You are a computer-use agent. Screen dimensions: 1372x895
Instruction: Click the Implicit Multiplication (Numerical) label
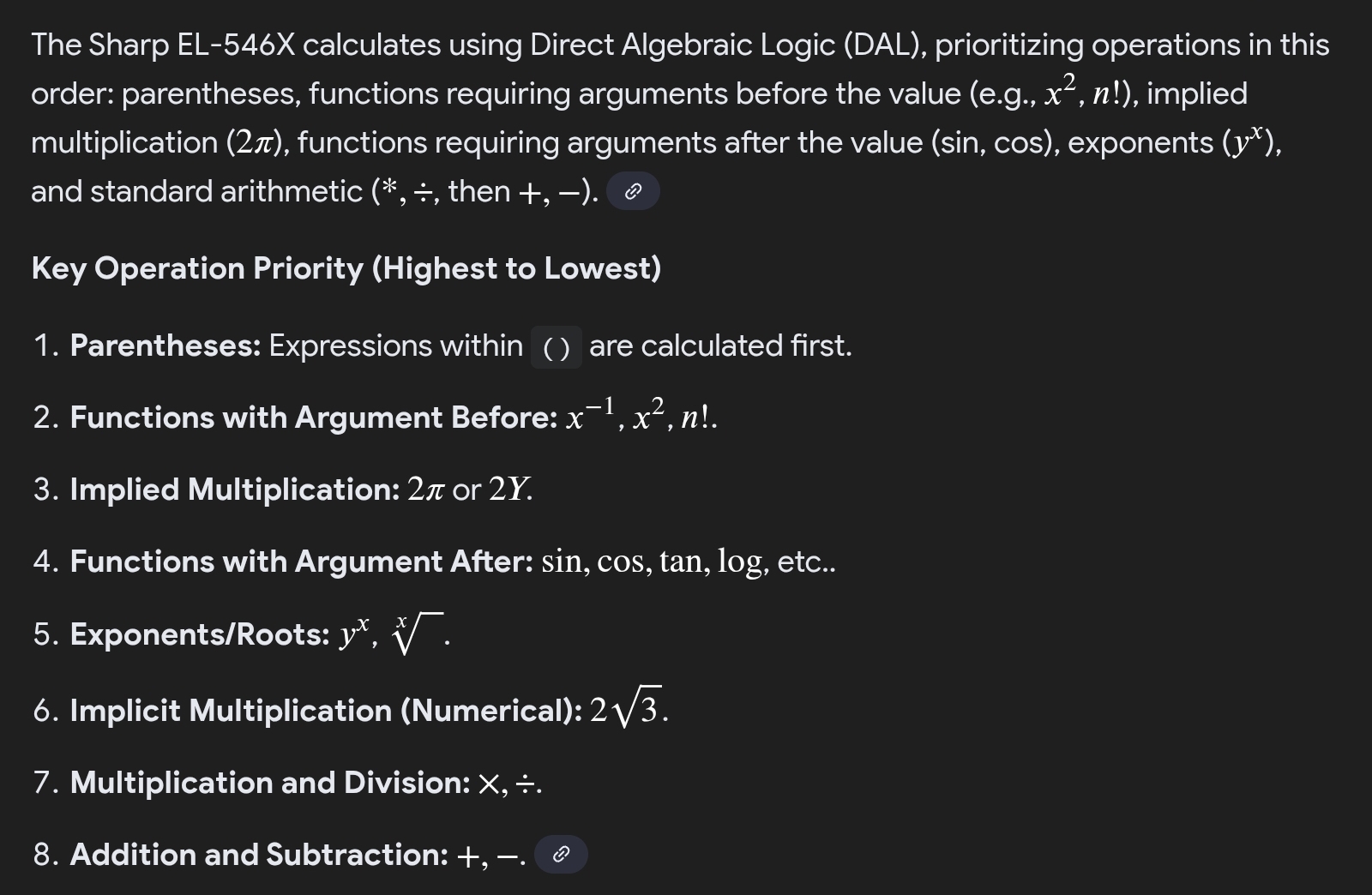pos(326,711)
